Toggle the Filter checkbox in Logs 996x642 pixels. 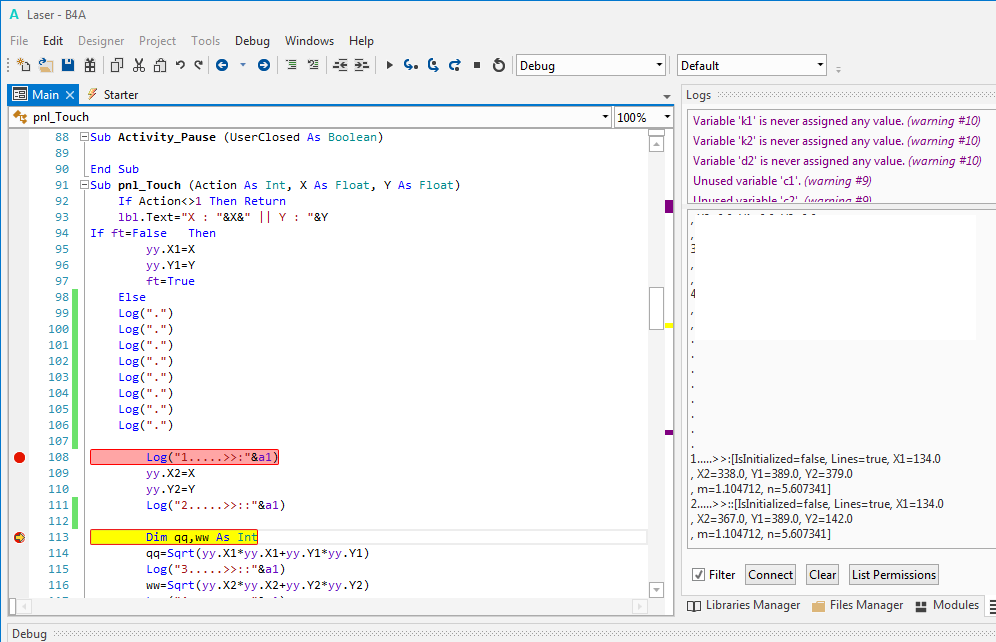click(699, 574)
